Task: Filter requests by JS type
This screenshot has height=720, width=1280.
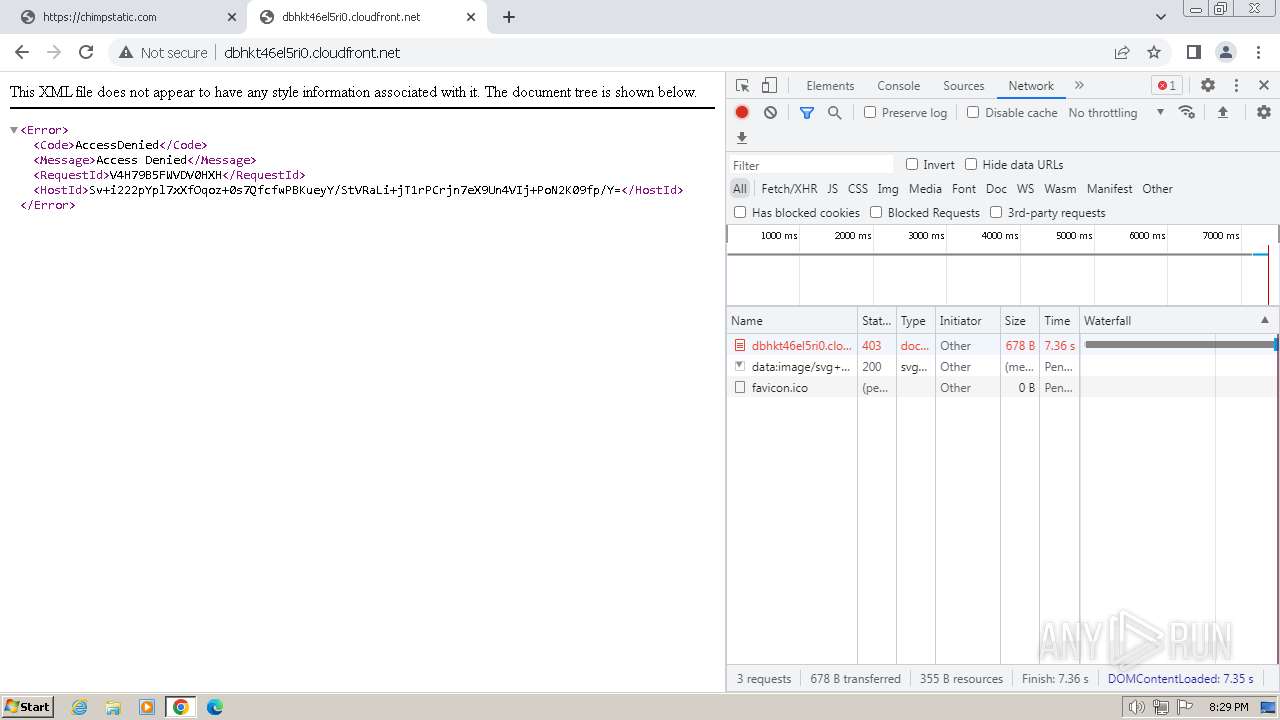Action: pos(832,188)
